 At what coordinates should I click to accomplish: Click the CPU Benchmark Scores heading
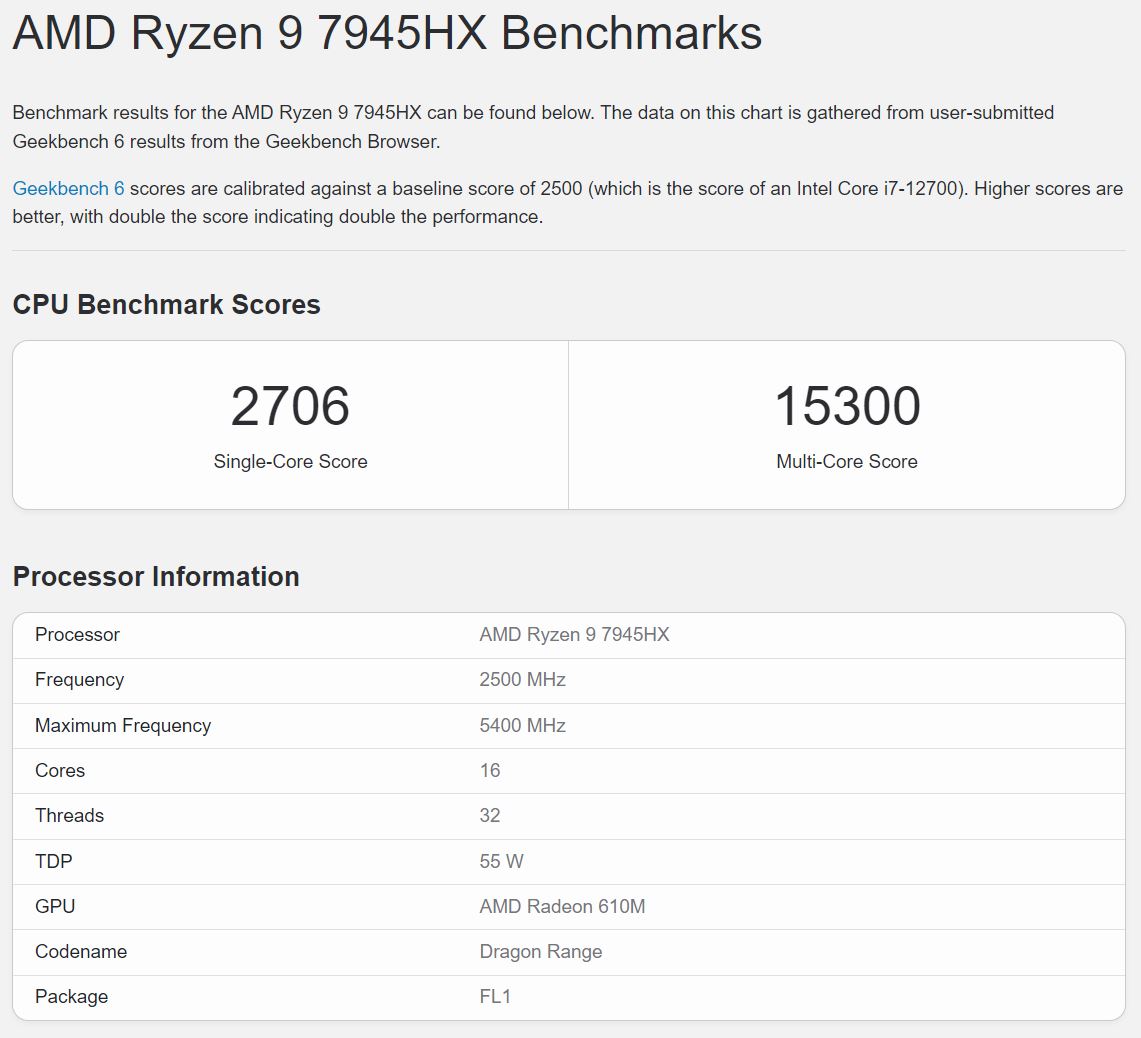pyautogui.click(x=166, y=305)
